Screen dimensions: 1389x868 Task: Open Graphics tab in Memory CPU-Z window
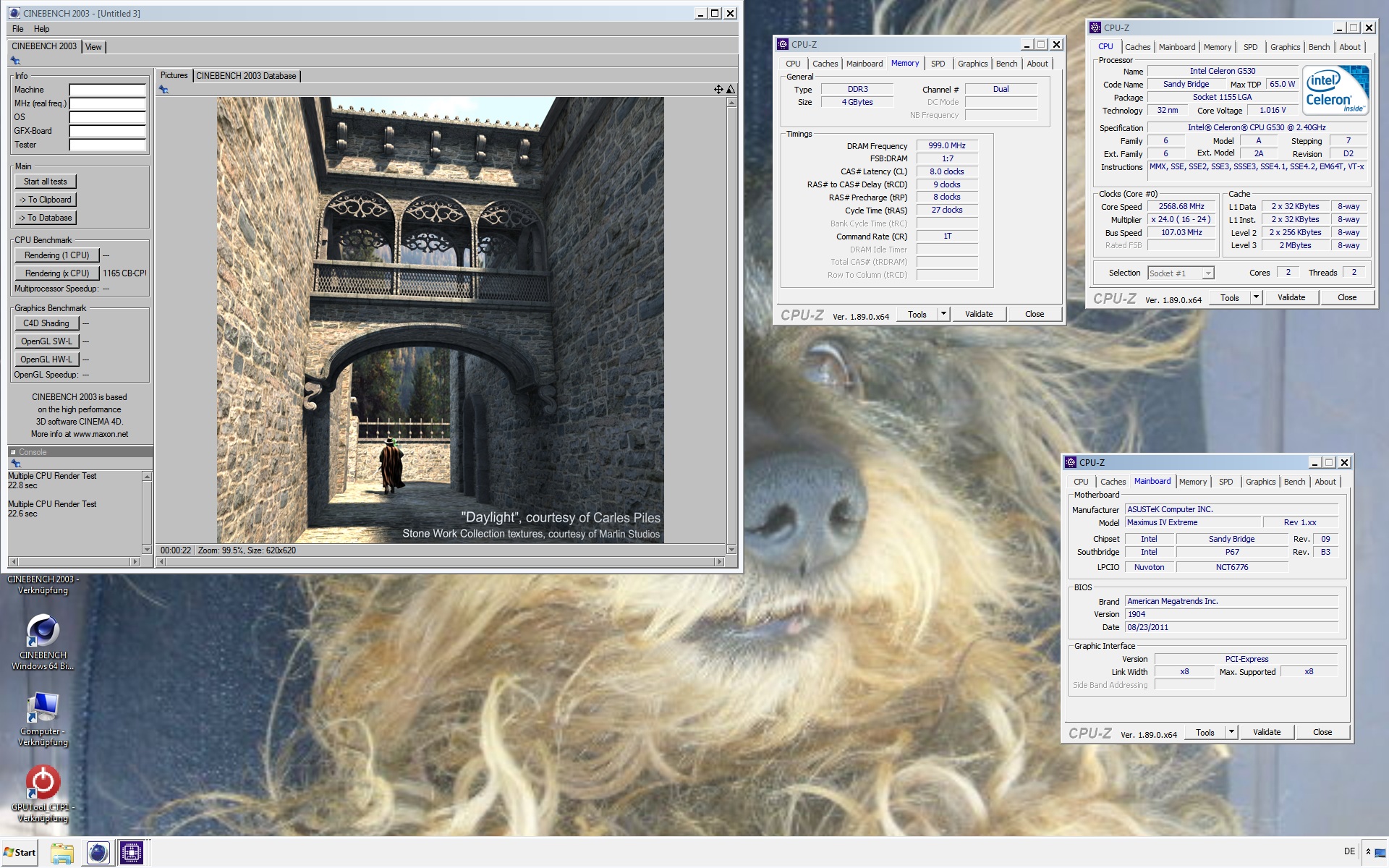pos(972,64)
